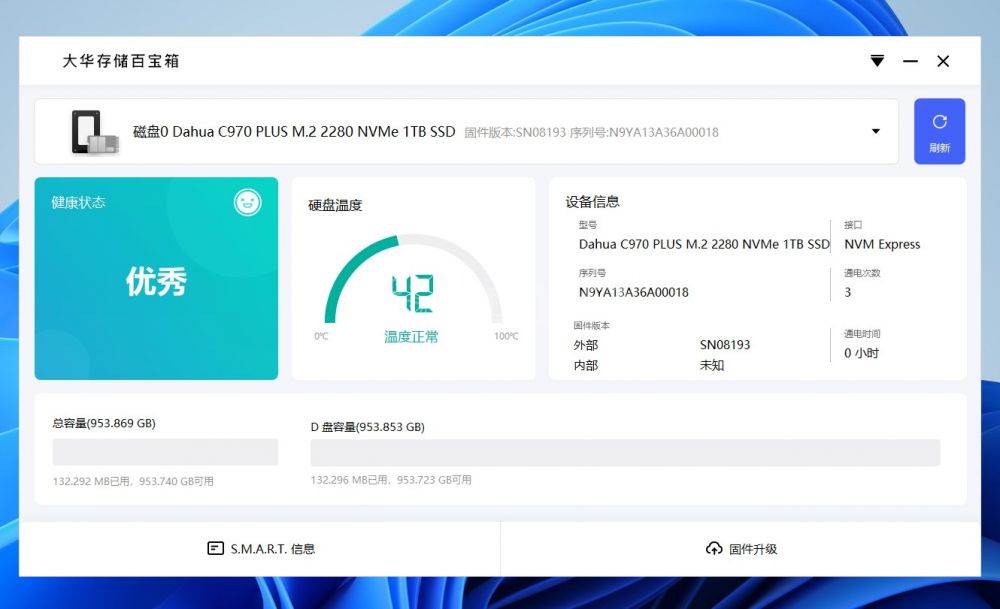Open the S.M.A.R.T. 信息 tab

[260, 549]
